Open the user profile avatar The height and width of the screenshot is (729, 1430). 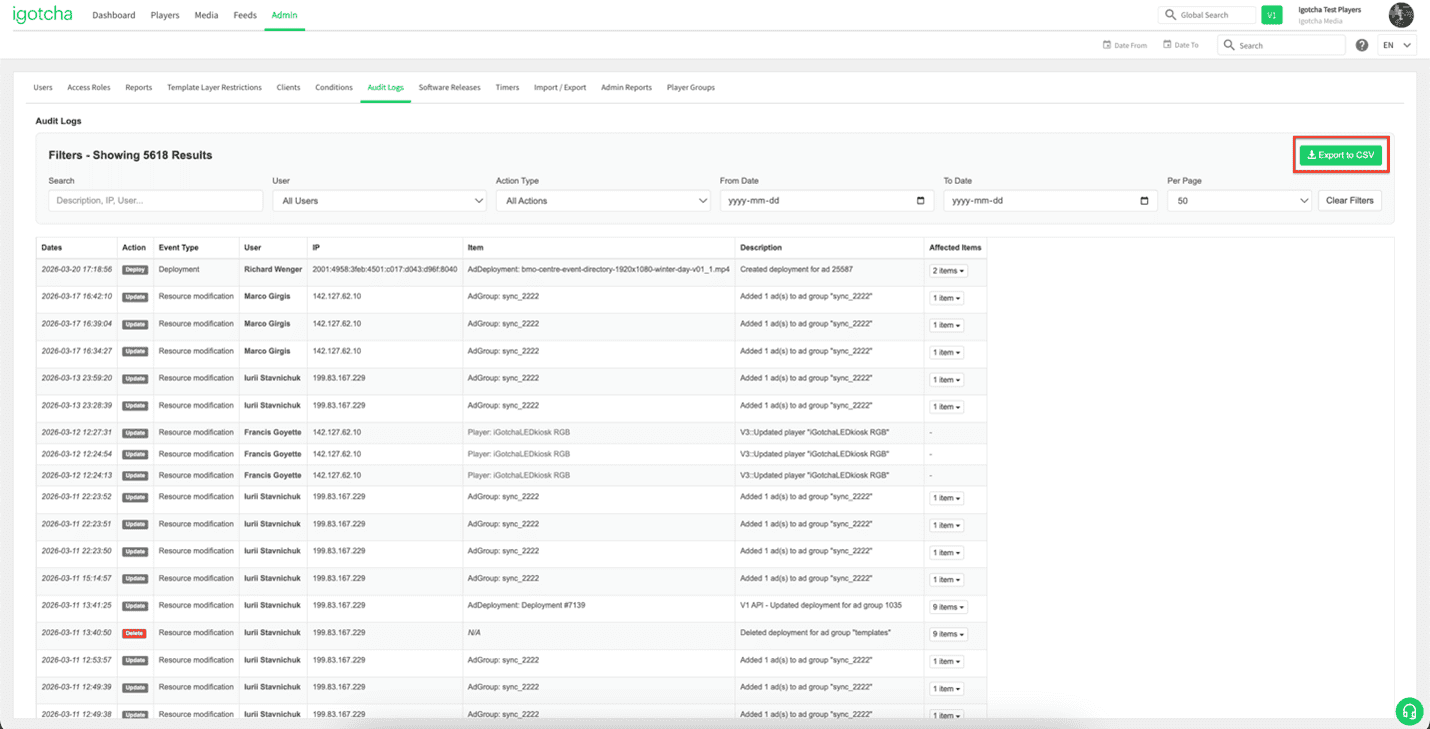click(x=1400, y=15)
